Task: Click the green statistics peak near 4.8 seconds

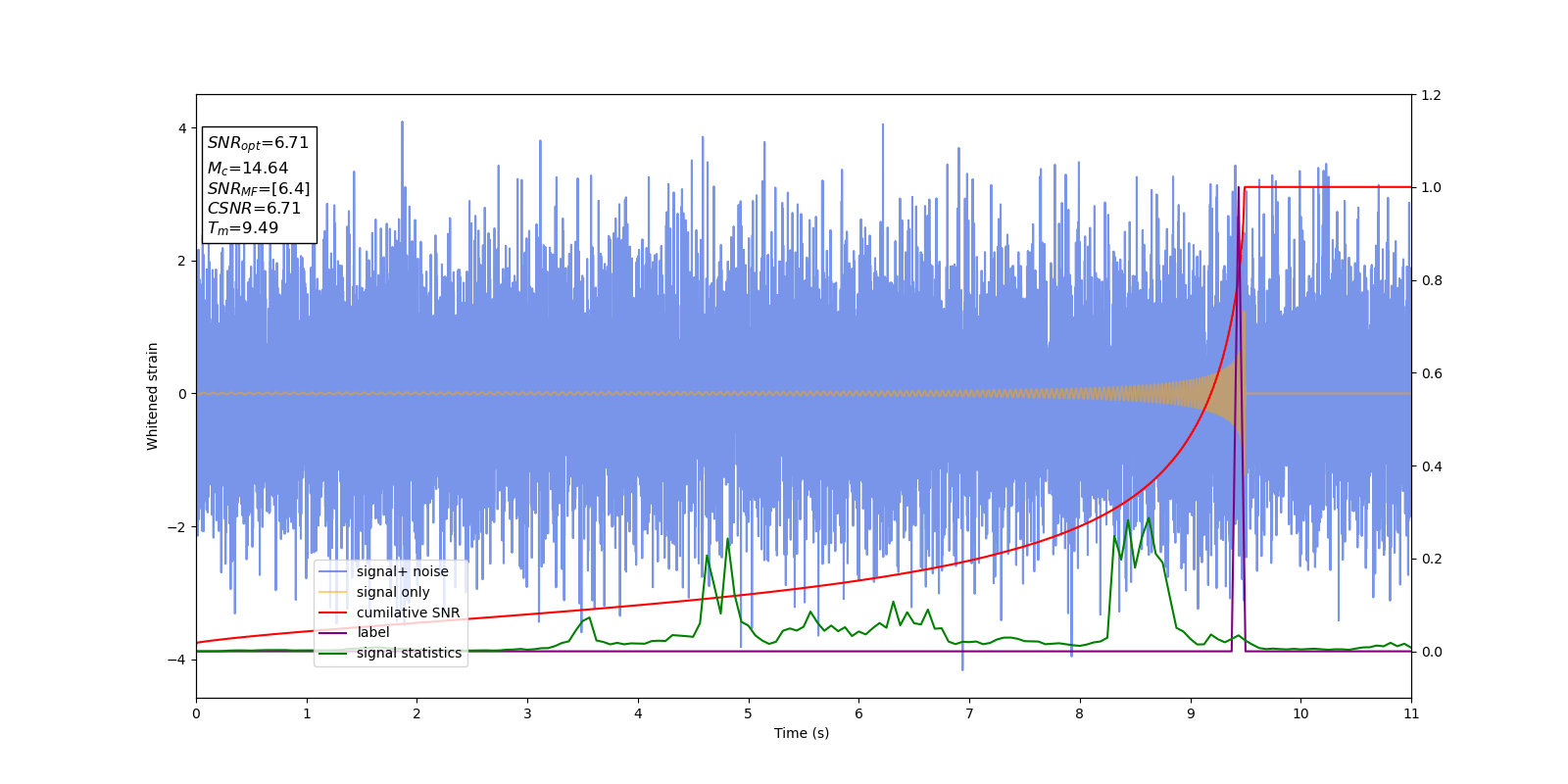Action: tap(727, 540)
